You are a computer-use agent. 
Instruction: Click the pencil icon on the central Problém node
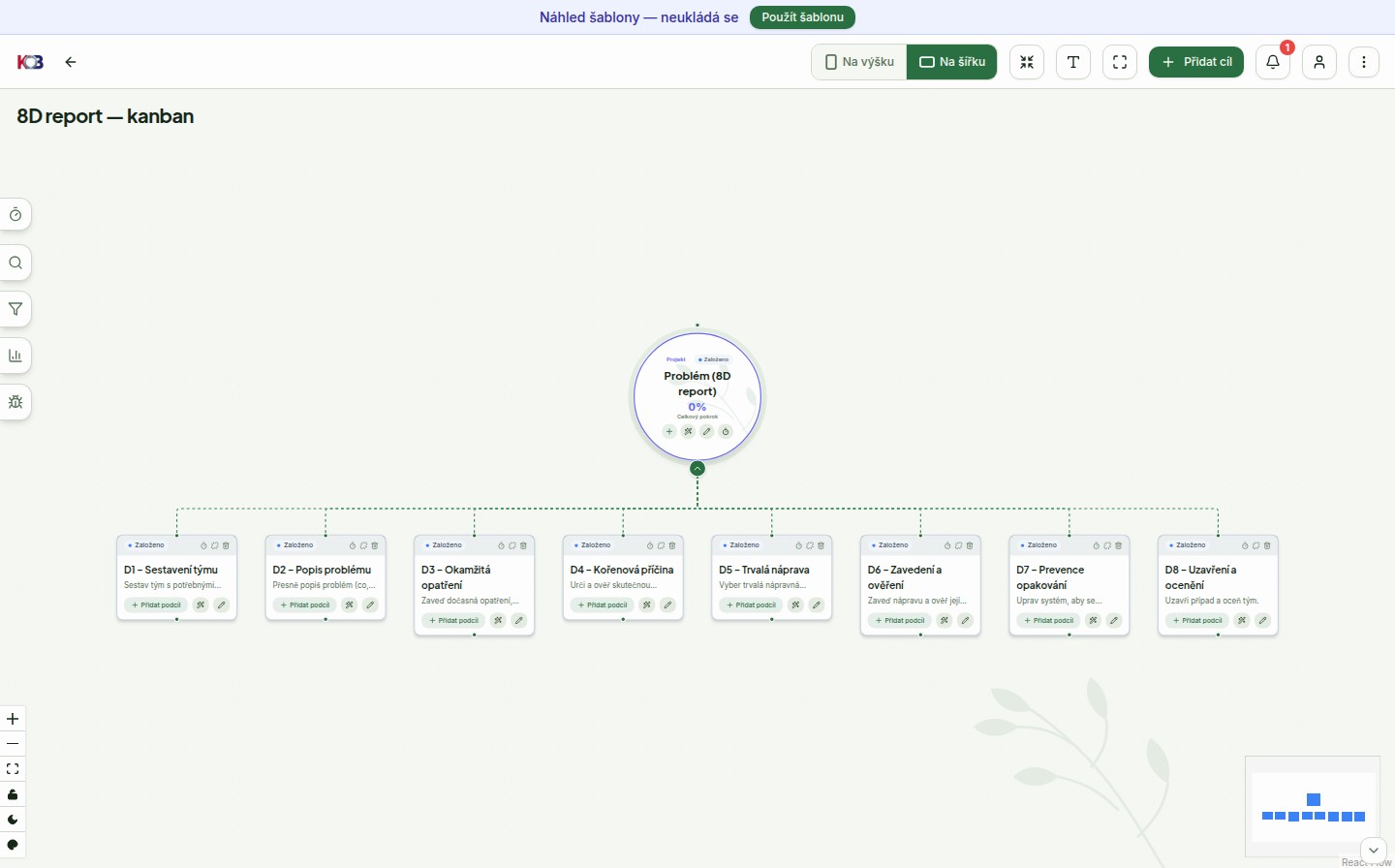pos(707,431)
